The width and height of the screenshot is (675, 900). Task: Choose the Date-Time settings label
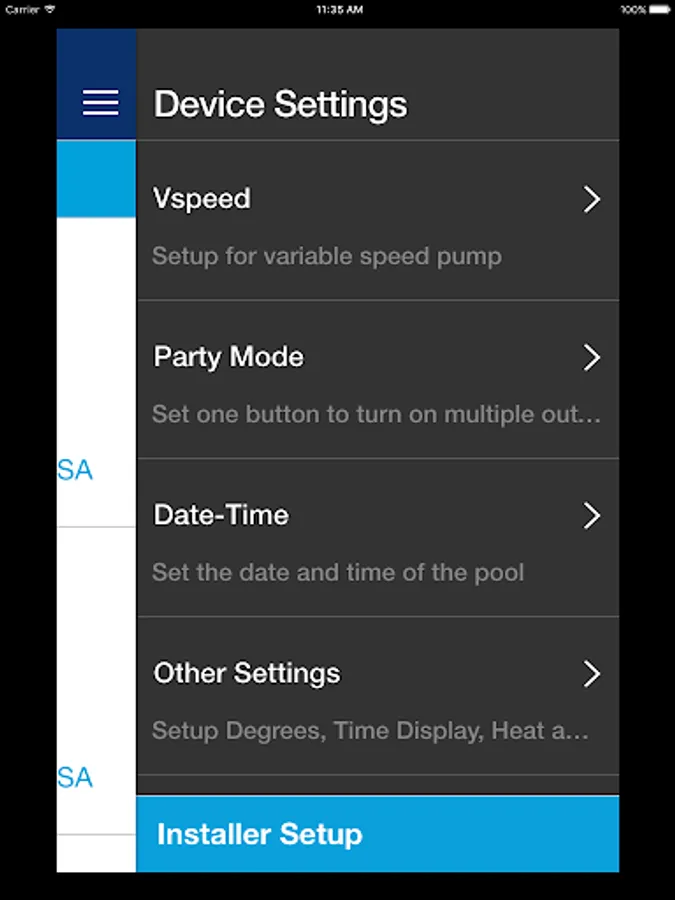[221, 515]
